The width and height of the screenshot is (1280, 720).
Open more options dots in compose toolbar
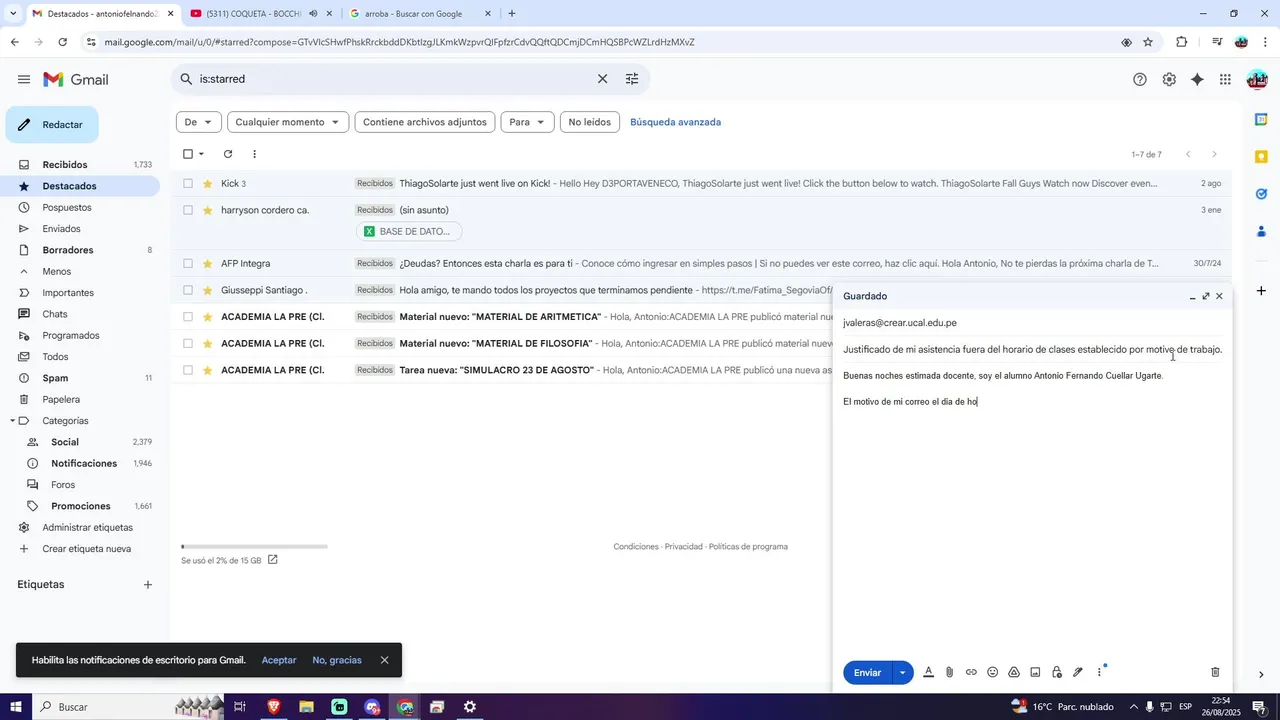1099,672
